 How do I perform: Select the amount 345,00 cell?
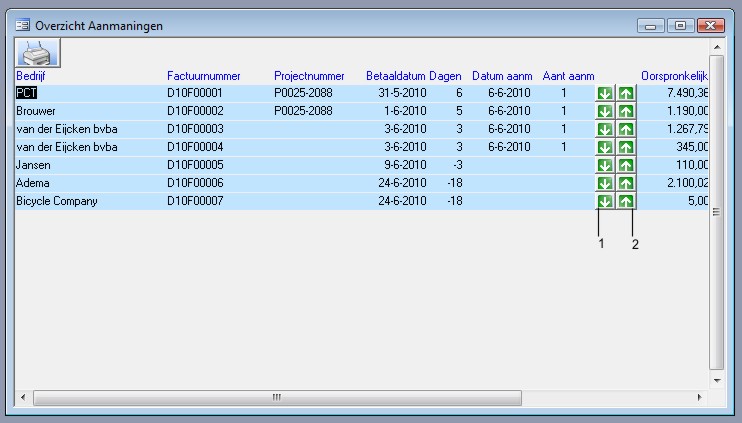pyautogui.click(x=692, y=147)
